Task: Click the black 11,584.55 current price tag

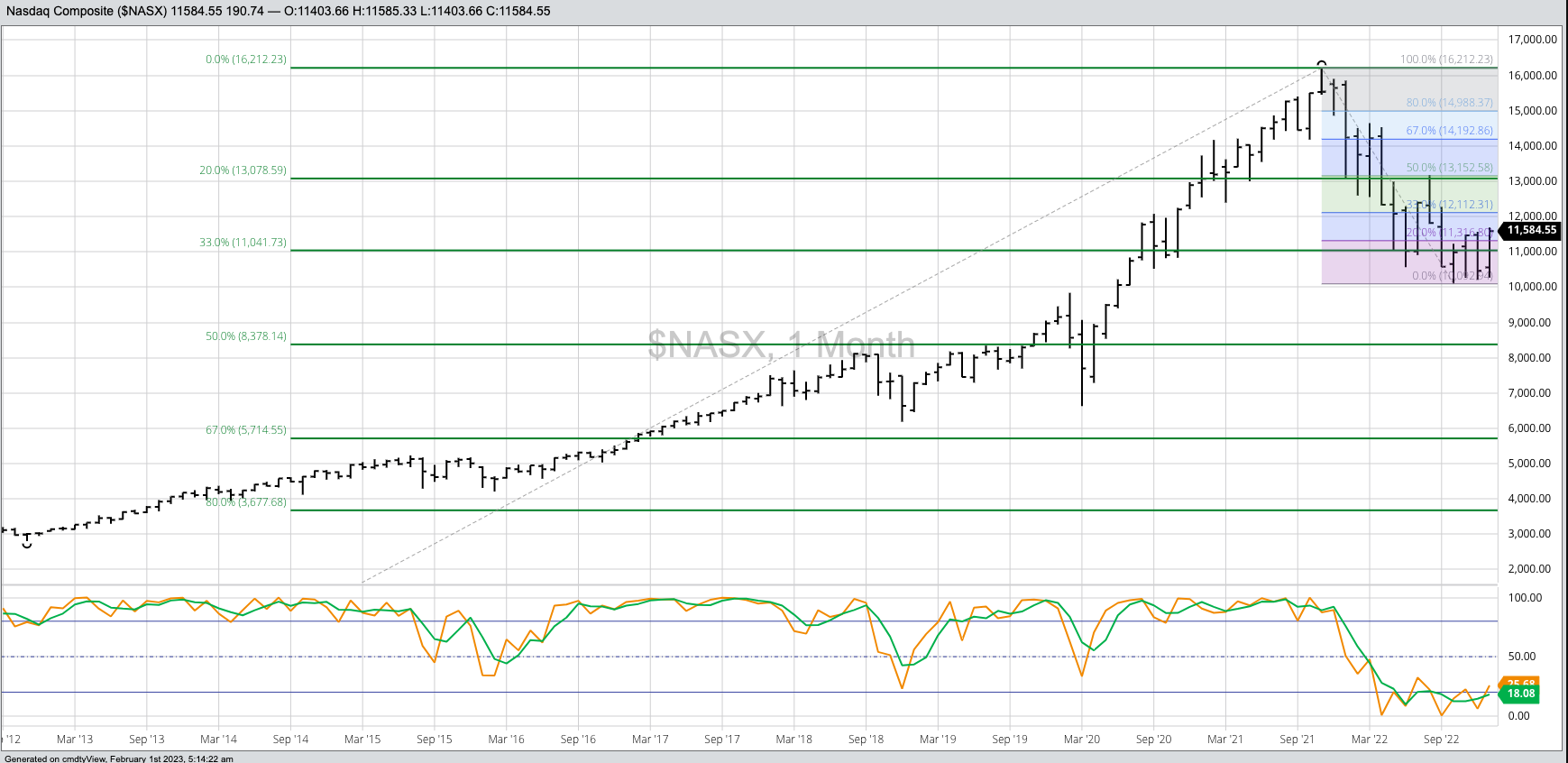Action: (1532, 230)
